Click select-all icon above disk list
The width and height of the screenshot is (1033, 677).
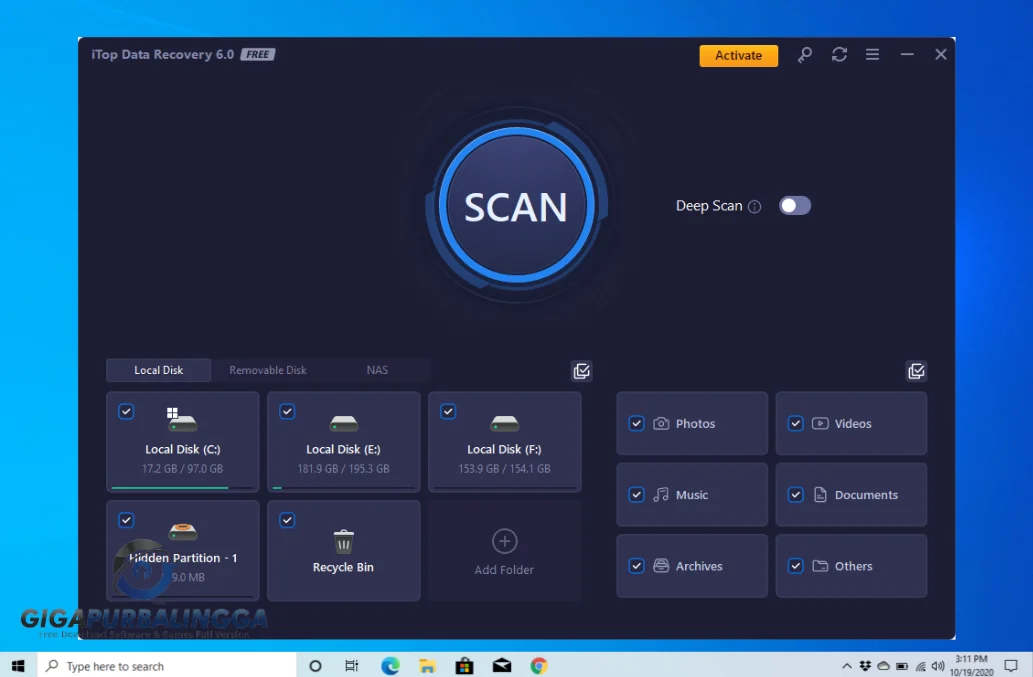[x=581, y=371]
